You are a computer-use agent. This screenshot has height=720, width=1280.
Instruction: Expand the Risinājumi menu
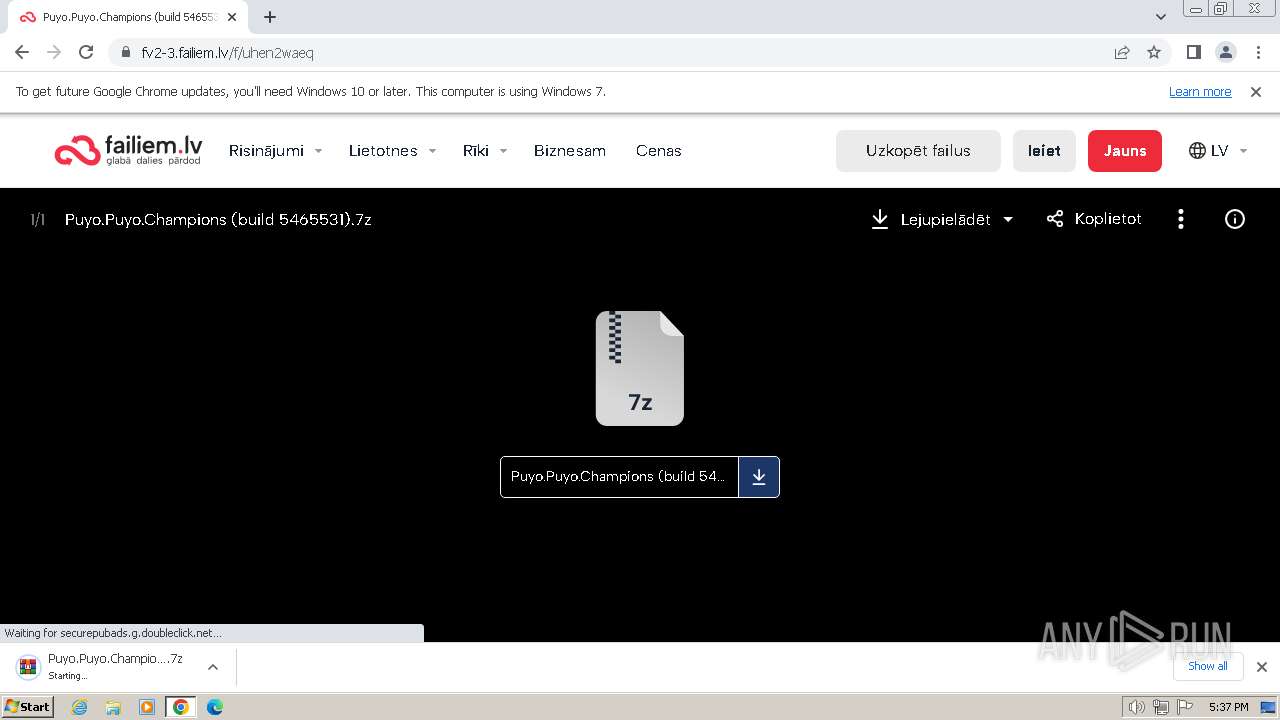275,151
